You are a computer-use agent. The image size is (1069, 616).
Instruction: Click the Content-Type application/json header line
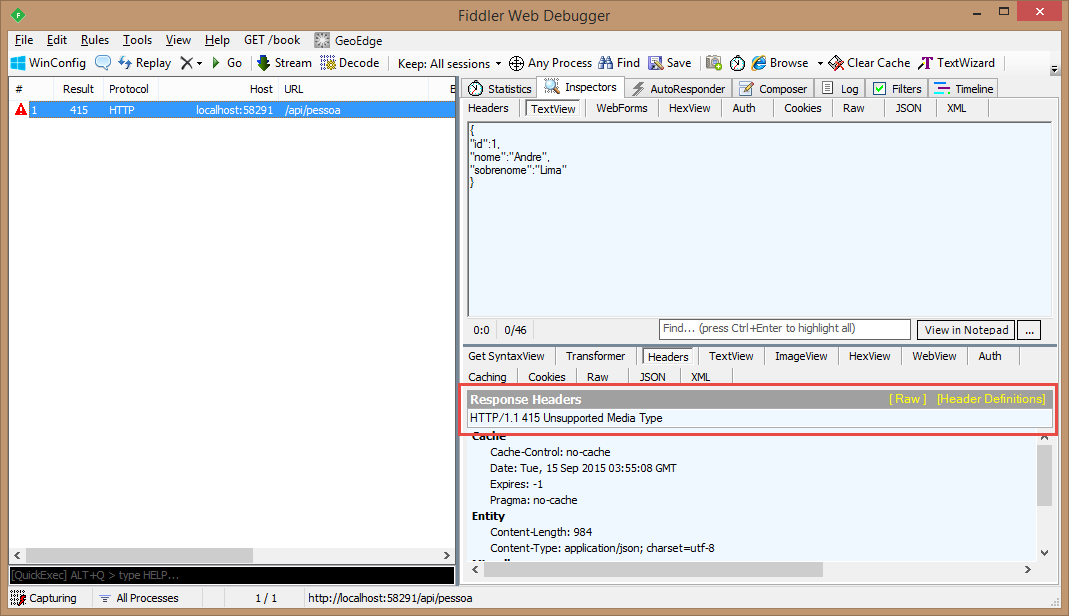602,548
